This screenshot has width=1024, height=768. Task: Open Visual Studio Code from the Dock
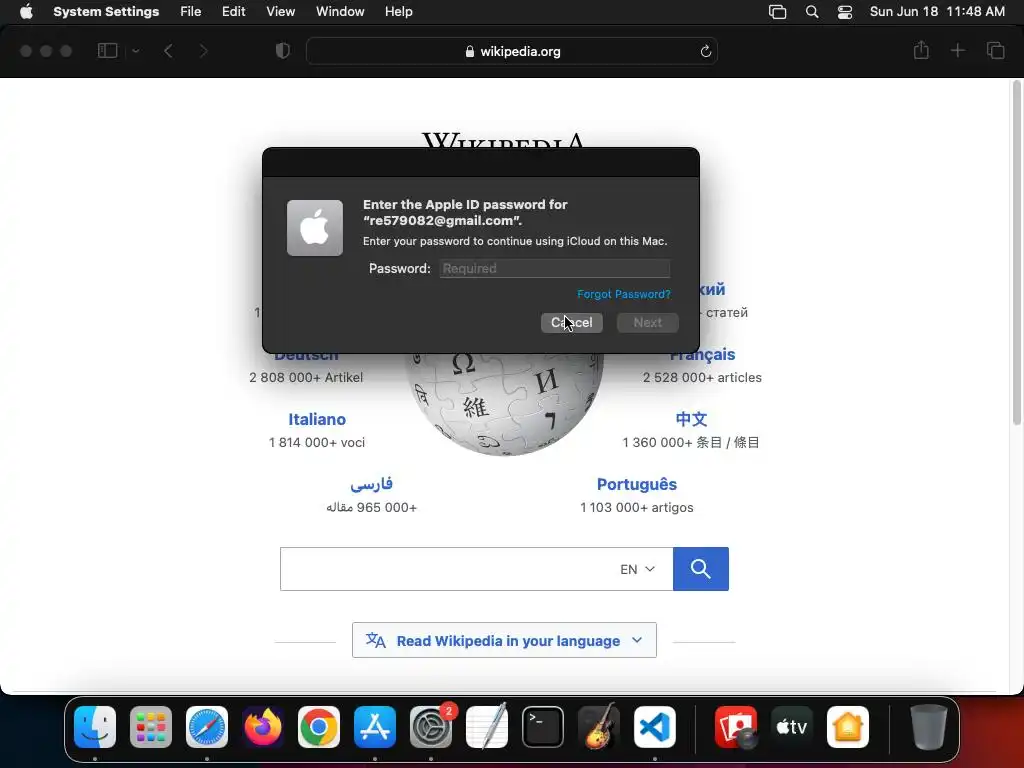[655, 727]
